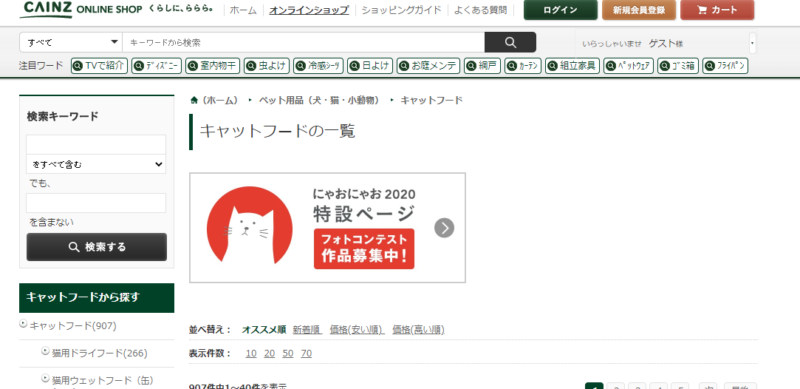Sort by 価格(高い順)
This screenshot has width=800, height=389.
(418, 330)
